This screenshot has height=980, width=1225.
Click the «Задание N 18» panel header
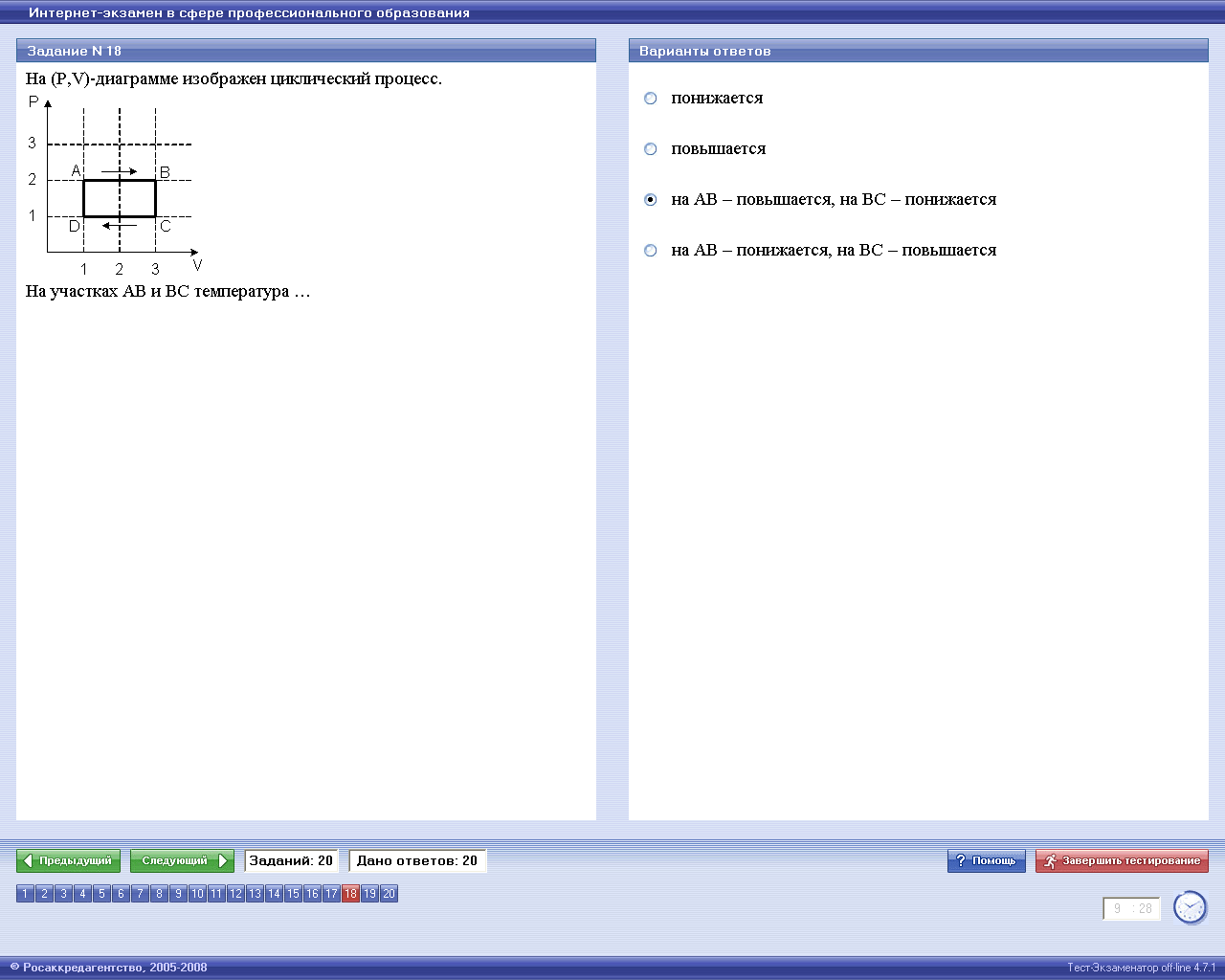pos(306,51)
